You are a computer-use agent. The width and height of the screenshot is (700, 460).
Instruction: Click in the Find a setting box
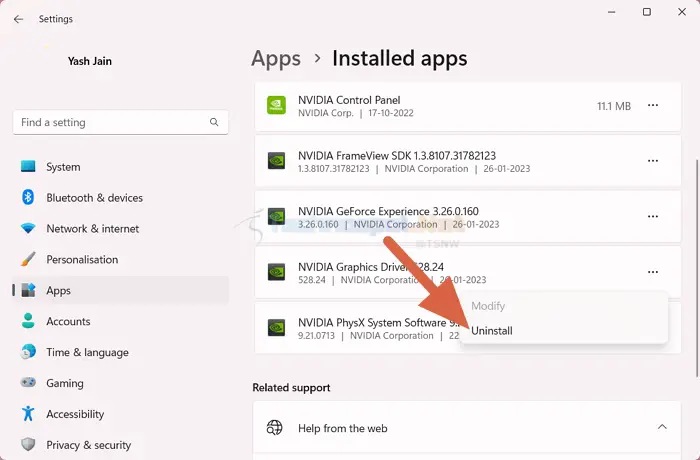(x=121, y=122)
